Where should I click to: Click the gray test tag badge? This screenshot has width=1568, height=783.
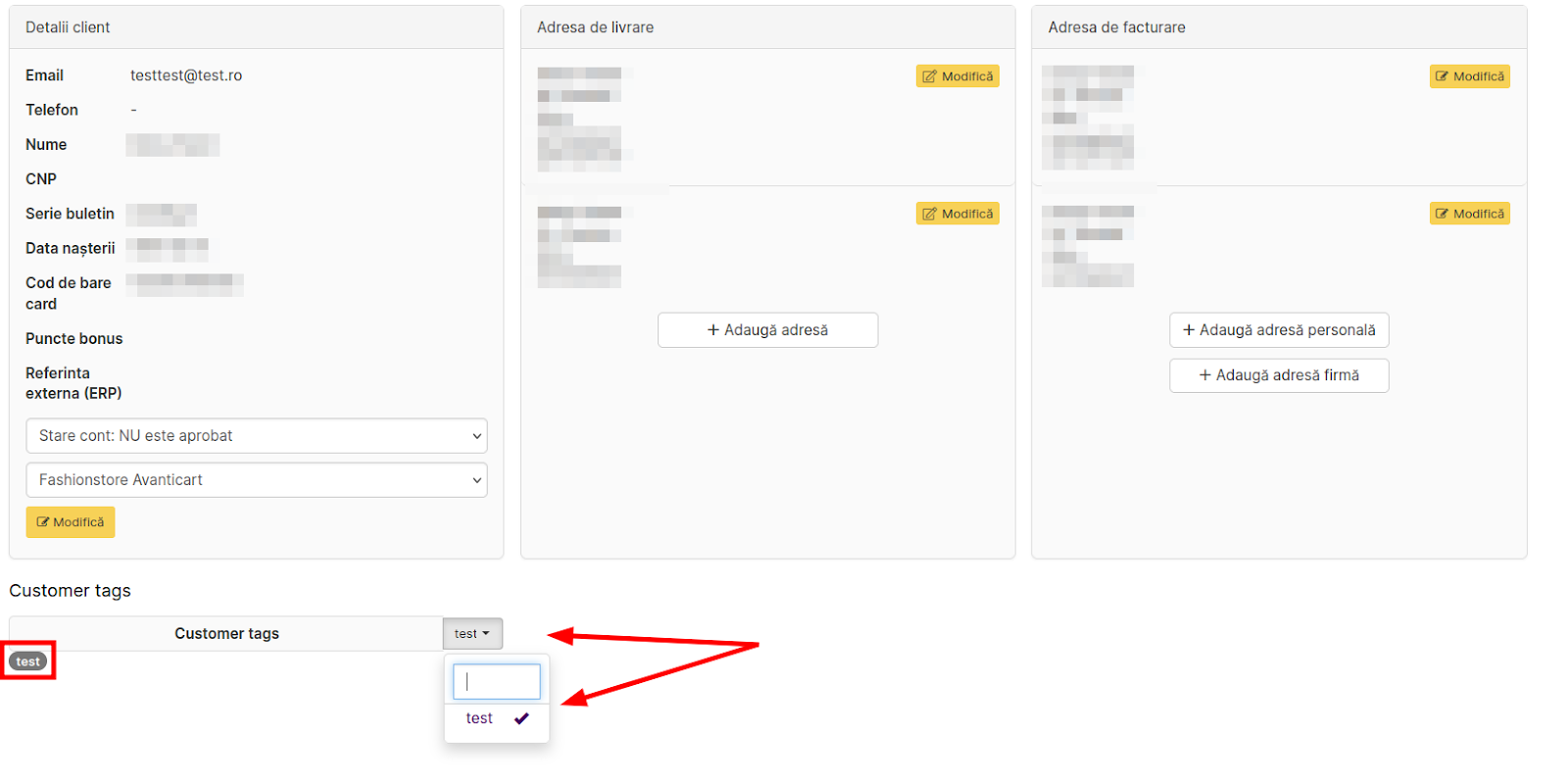click(28, 661)
